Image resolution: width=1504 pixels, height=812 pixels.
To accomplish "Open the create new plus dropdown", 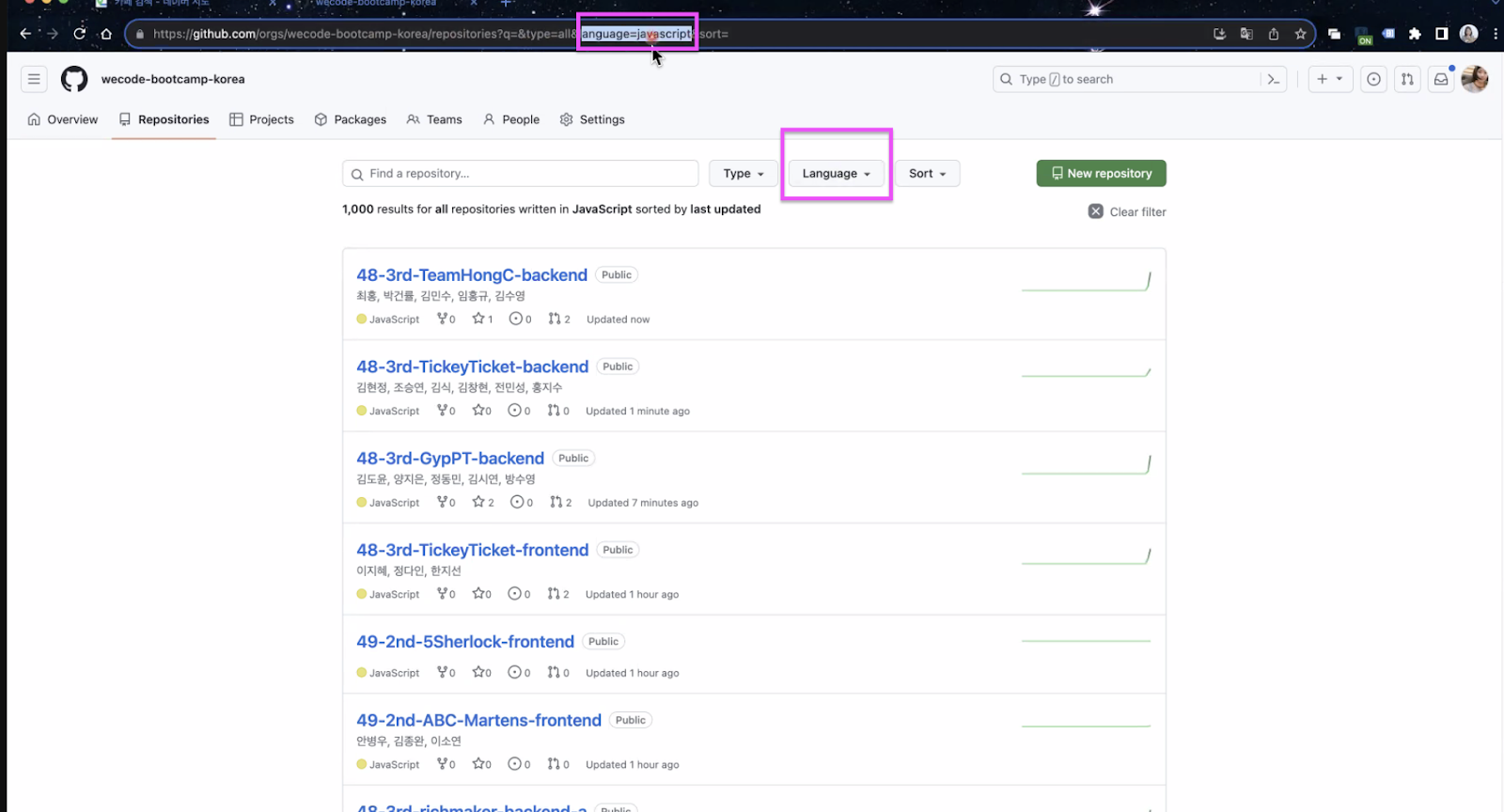I will (1330, 79).
